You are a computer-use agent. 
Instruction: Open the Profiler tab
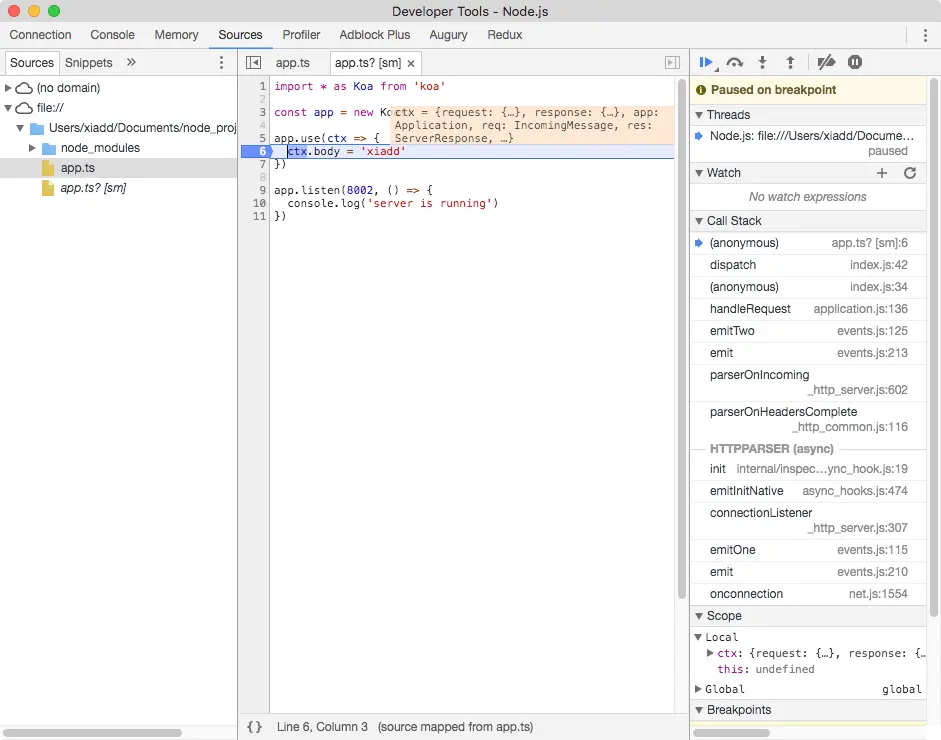[x=301, y=35]
